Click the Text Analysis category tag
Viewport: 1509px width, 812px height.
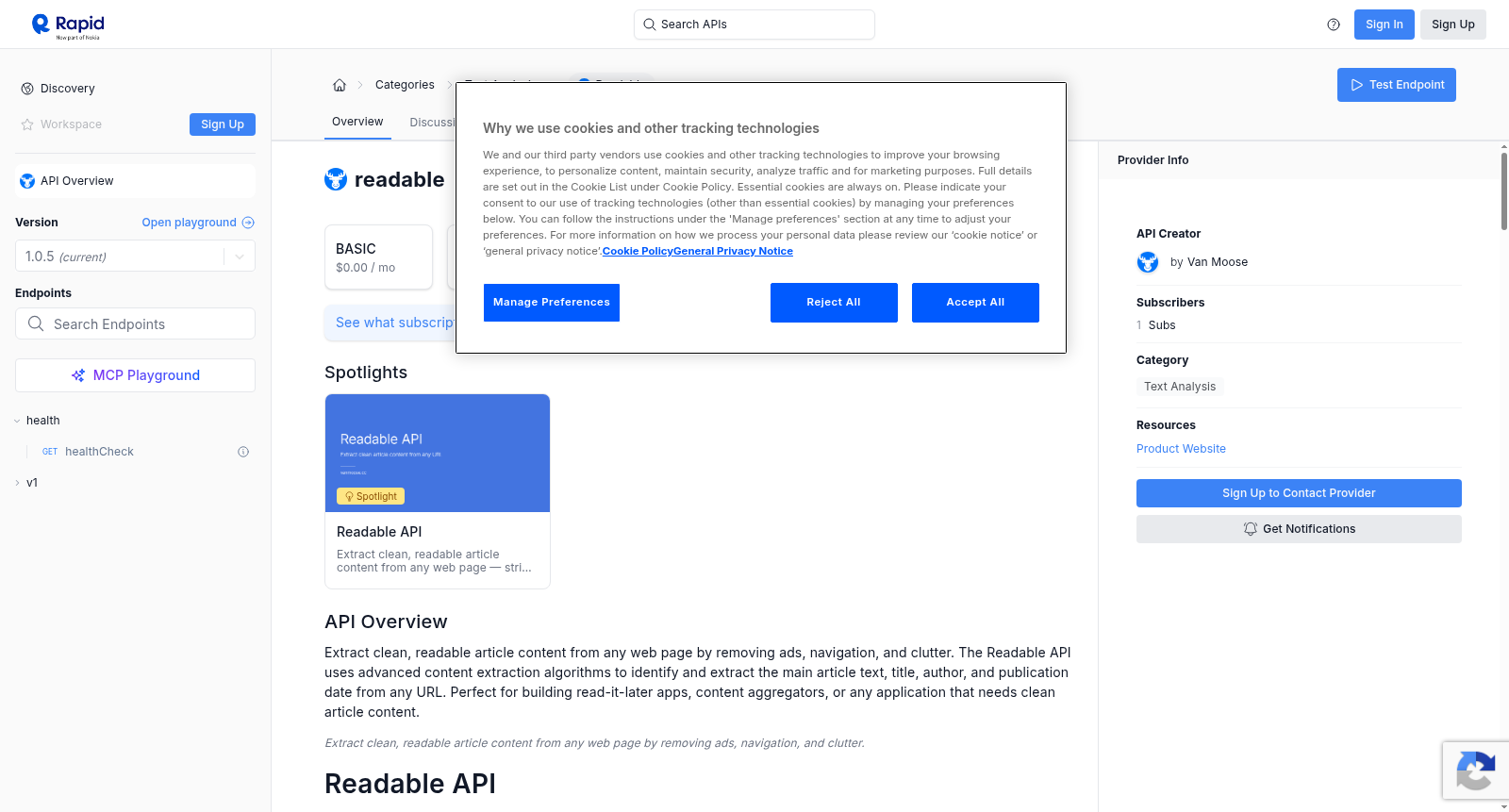(1180, 387)
